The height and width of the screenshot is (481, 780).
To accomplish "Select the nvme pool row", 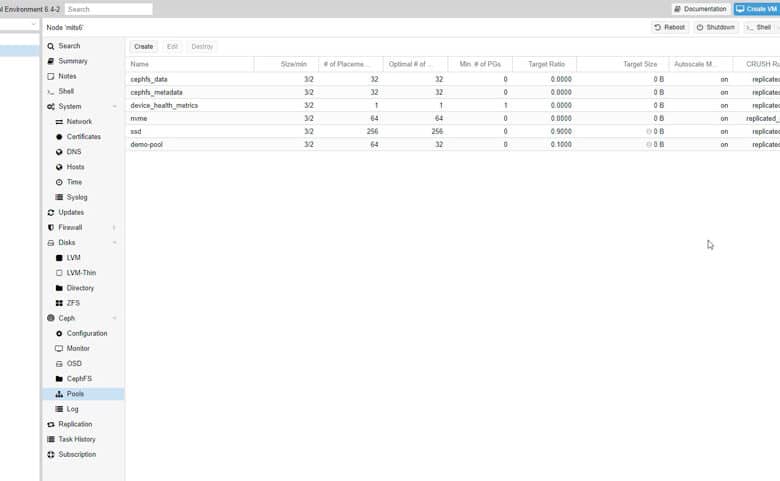I will point(453,118).
